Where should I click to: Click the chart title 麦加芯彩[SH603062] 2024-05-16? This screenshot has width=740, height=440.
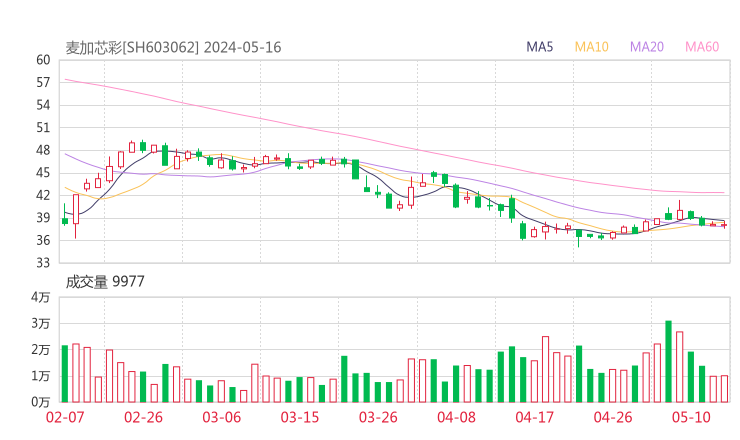[173, 47]
